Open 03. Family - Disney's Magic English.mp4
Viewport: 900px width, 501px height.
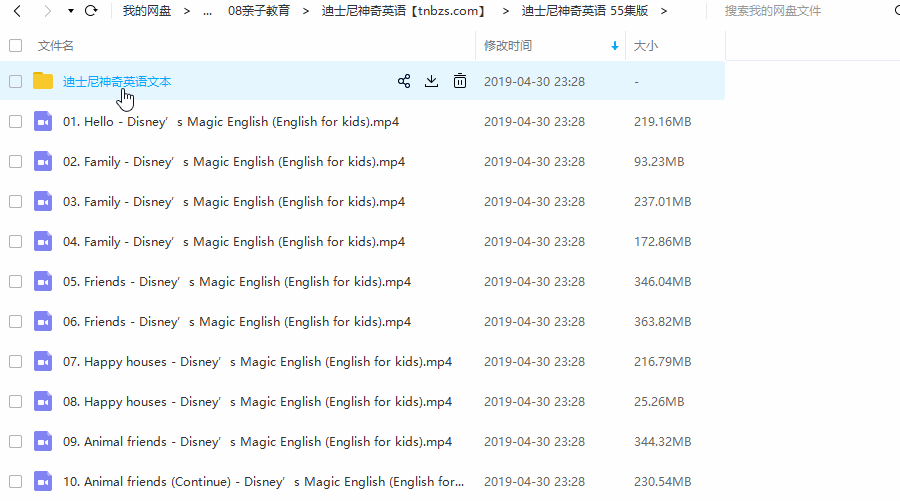coord(234,201)
